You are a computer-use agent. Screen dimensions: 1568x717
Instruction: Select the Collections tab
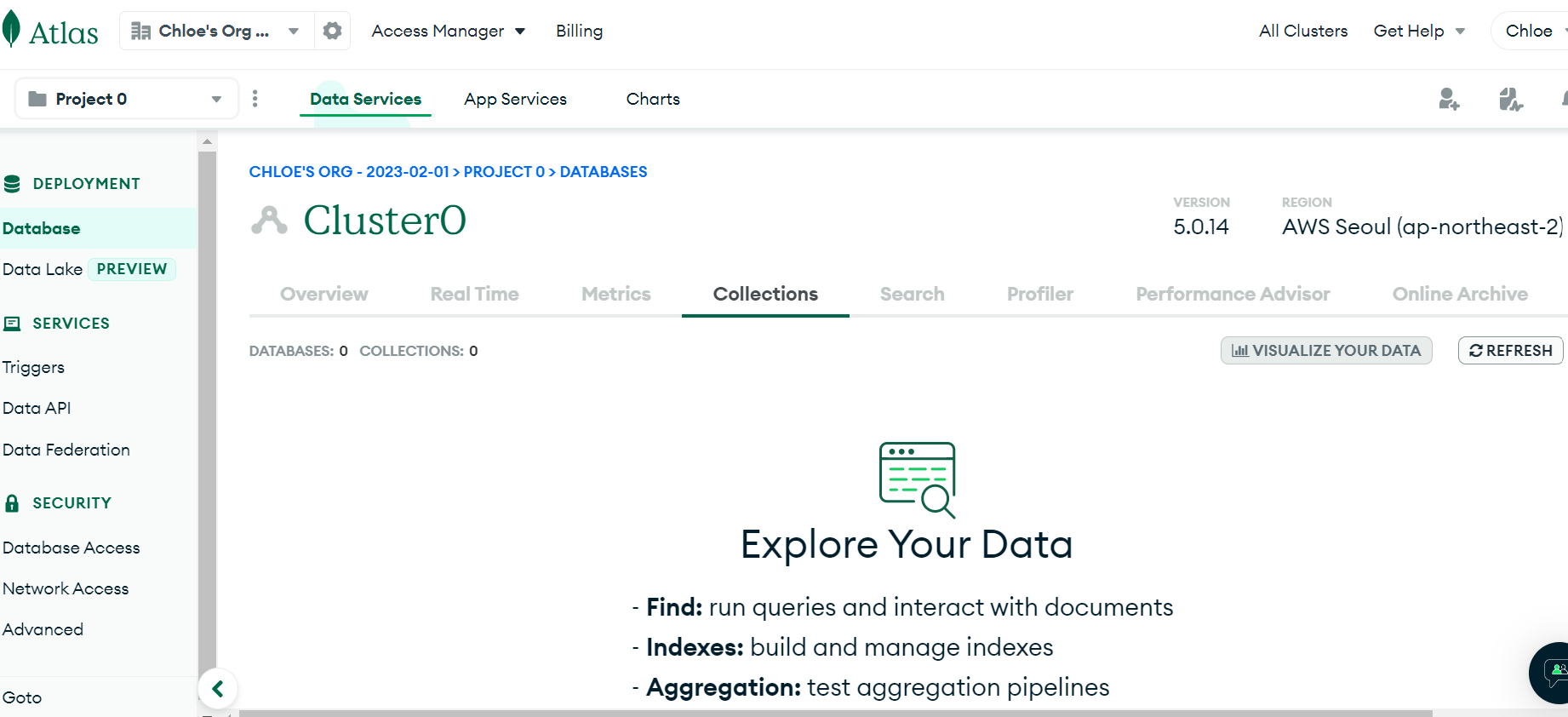point(765,294)
